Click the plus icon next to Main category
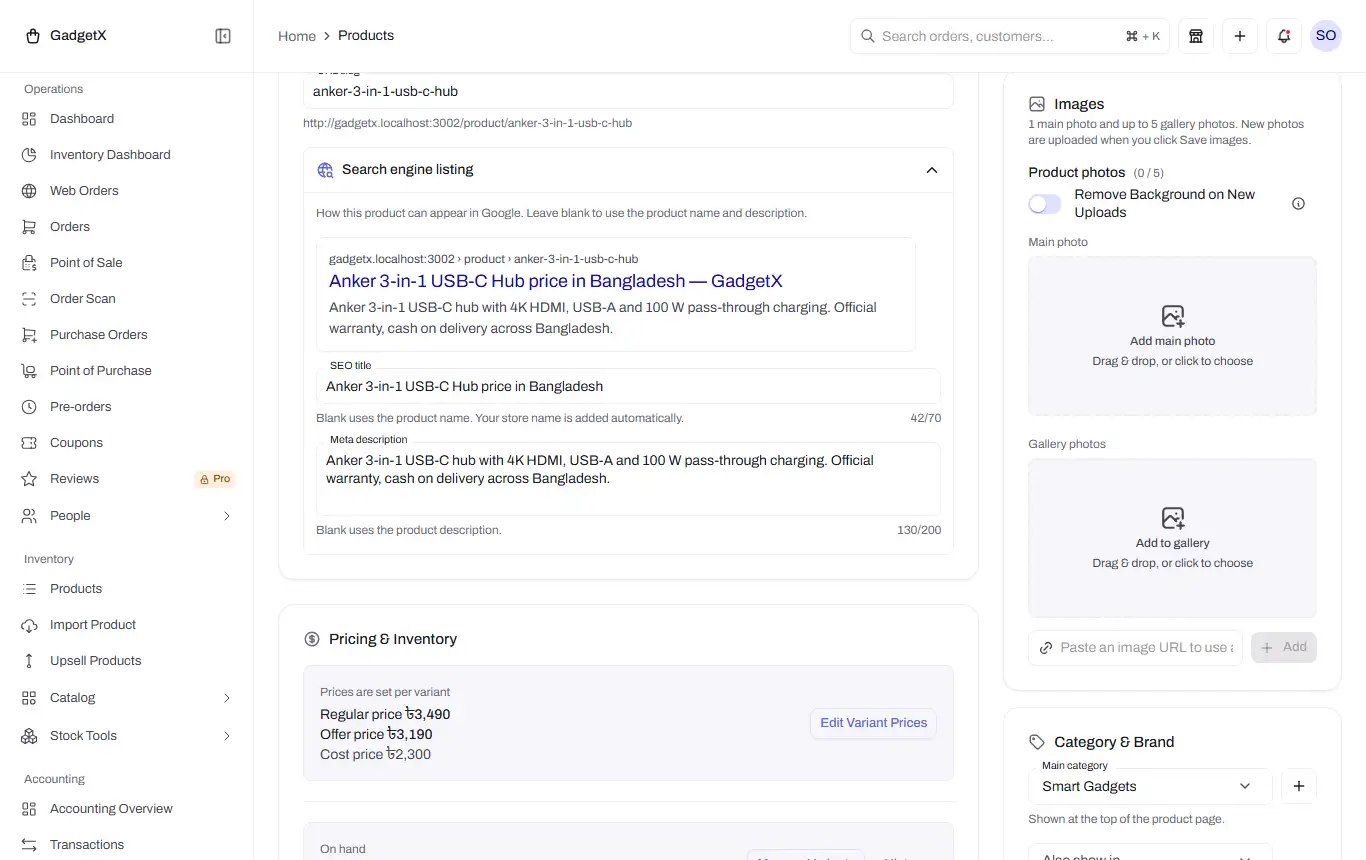 tap(1298, 786)
